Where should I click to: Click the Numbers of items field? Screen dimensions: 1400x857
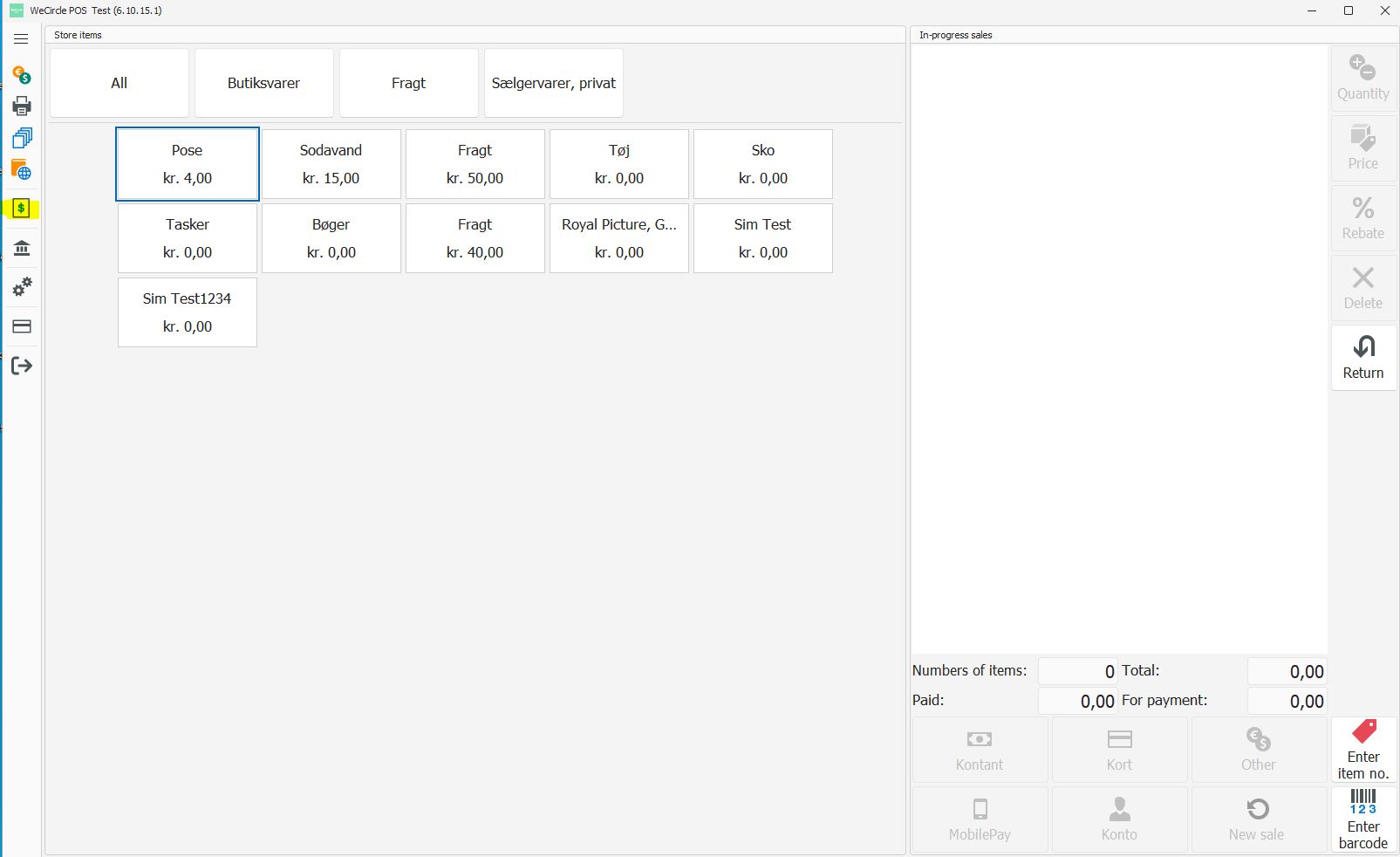click(1078, 671)
